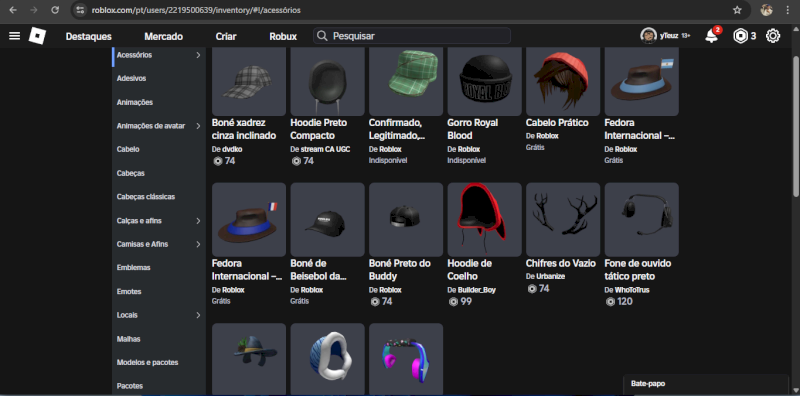Select Pacotes category in sidebar
Viewport: 800px width, 396px height.
tap(130, 386)
